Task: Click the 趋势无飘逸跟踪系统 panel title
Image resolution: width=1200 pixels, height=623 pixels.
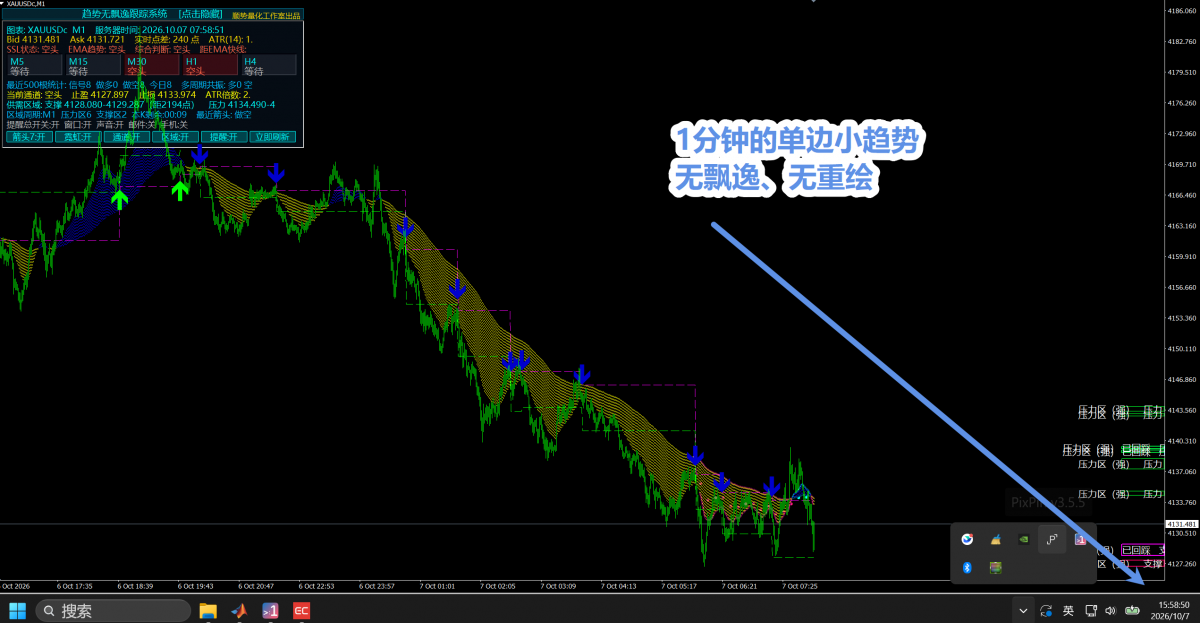Action: click(125, 15)
